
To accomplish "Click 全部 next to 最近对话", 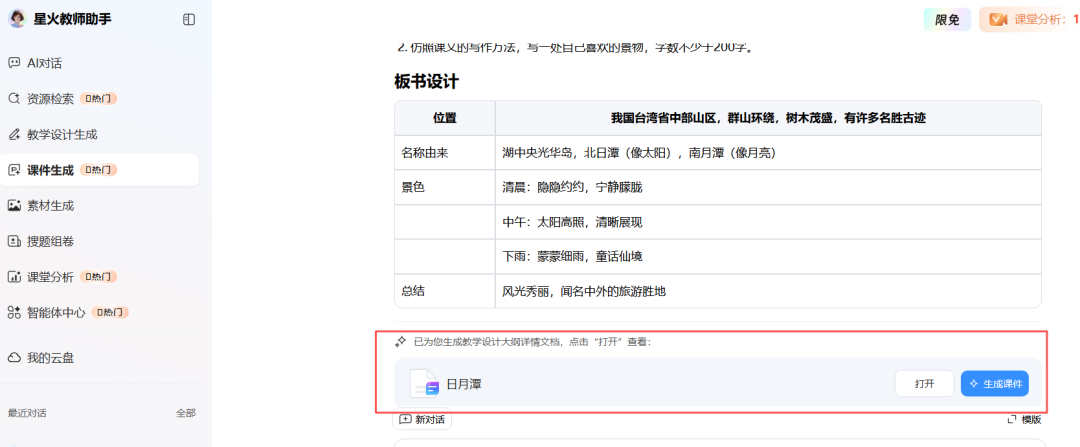I will pos(185,413).
